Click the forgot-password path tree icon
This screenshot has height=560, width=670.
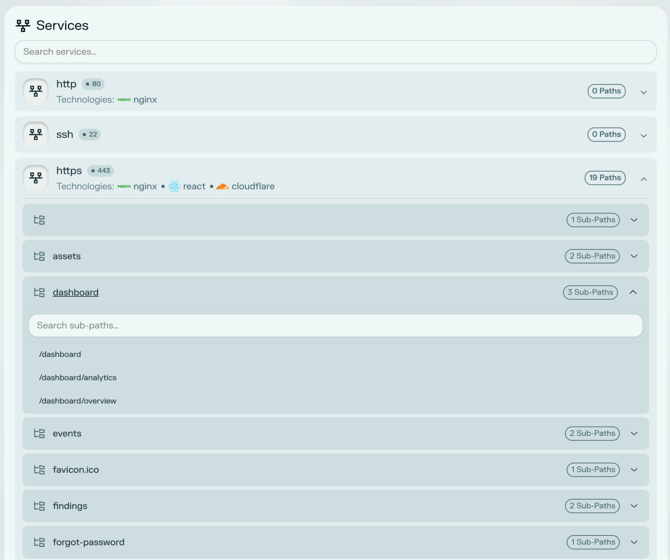[39, 542]
